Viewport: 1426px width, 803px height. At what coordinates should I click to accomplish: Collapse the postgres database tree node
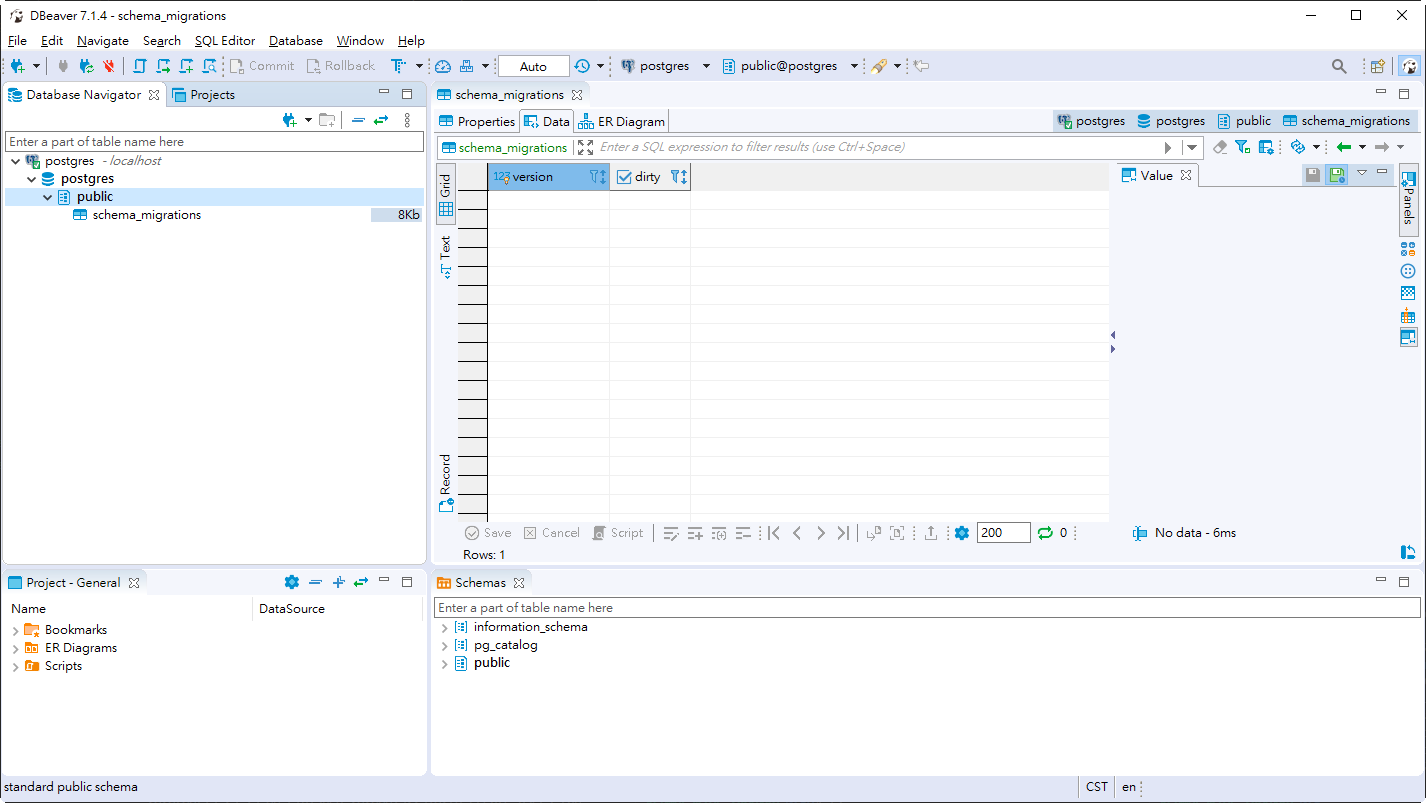(x=32, y=179)
